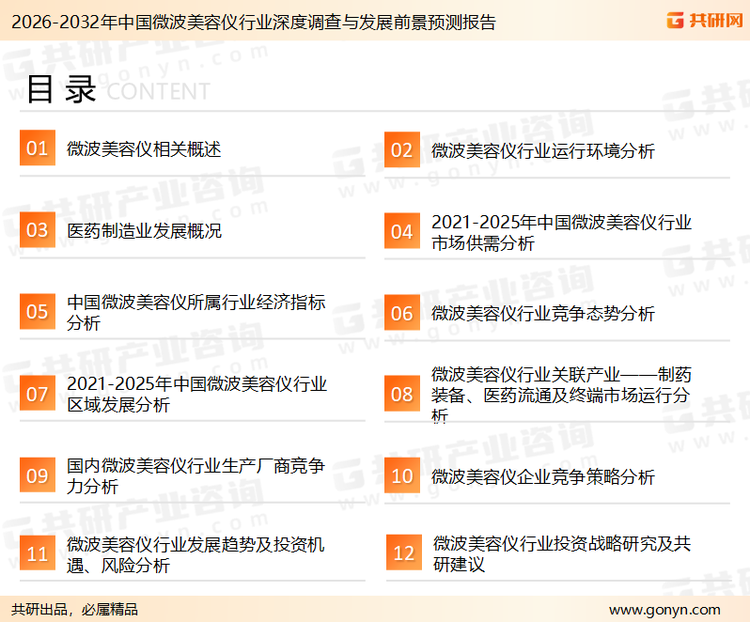Viewport: 750px width, 622px height.
Task: Open chapter 微波美容仪相关概述
Action: [144, 150]
